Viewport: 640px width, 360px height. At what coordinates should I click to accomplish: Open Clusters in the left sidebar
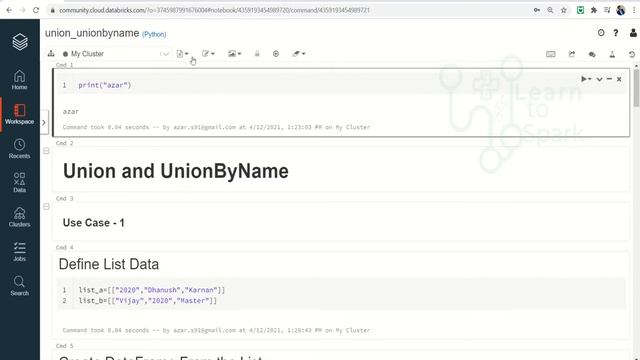[x=20, y=217]
